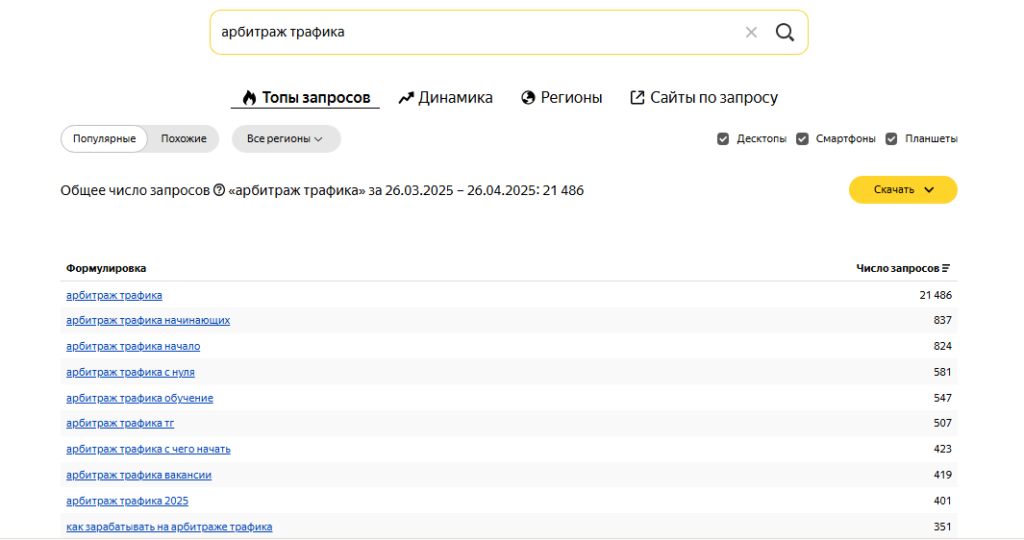1024x540 pixels.
Task: Uncheck the Десктопы checkbox
Action: (x=723, y=138)
